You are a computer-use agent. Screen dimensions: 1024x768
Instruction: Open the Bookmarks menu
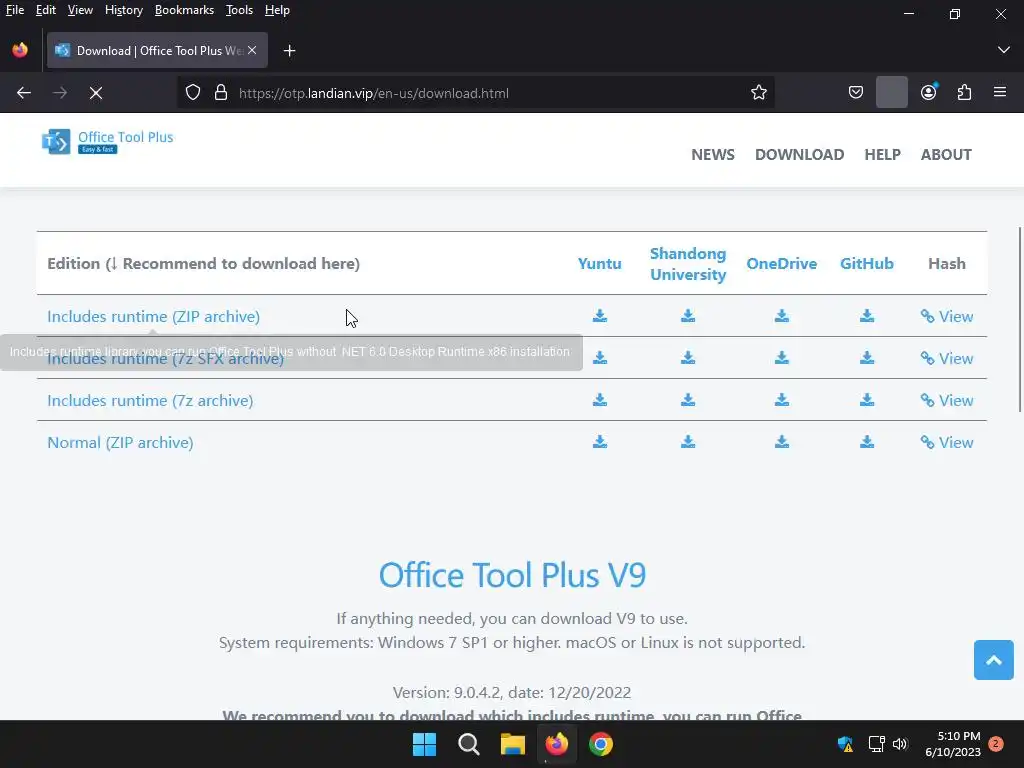coord(184,10)
